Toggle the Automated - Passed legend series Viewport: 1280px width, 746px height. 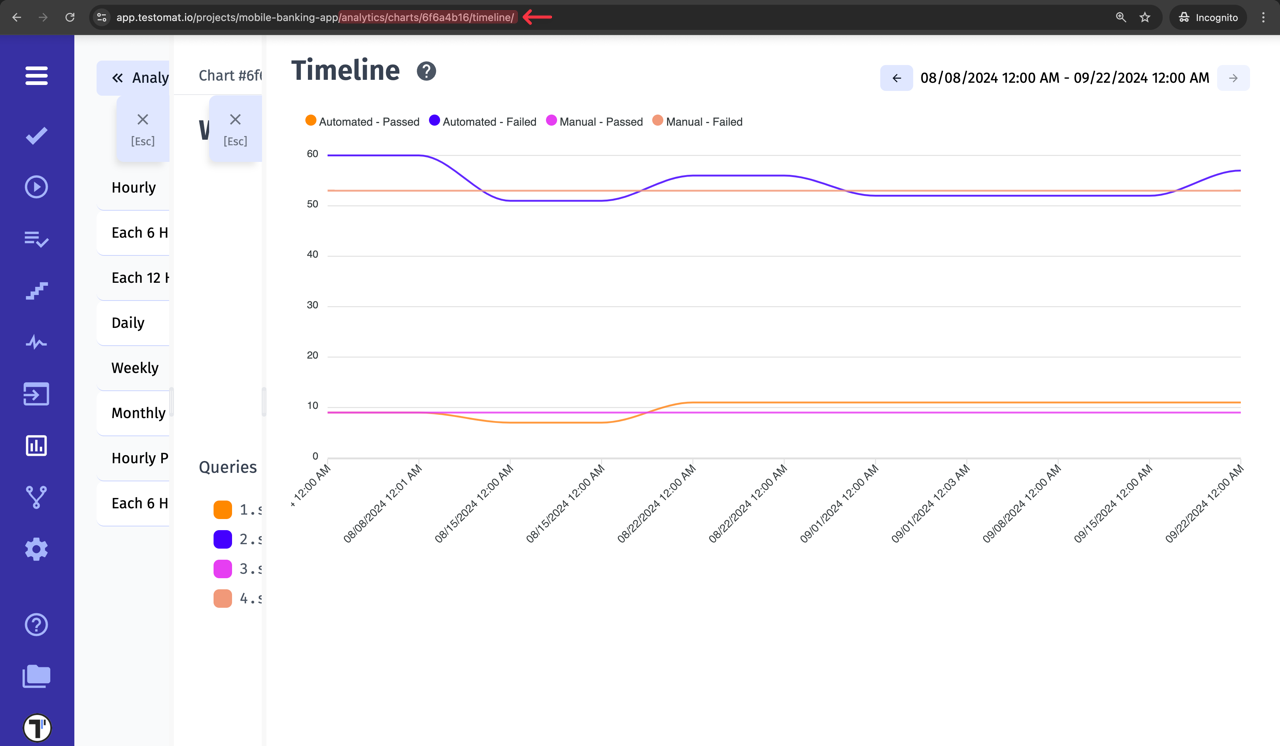click(362, 121)
